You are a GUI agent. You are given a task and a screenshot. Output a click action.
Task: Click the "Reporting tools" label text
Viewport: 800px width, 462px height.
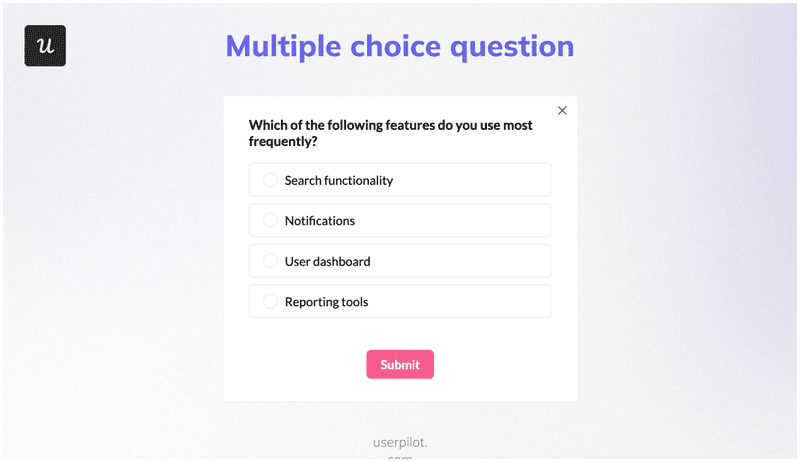click(326, 302)
